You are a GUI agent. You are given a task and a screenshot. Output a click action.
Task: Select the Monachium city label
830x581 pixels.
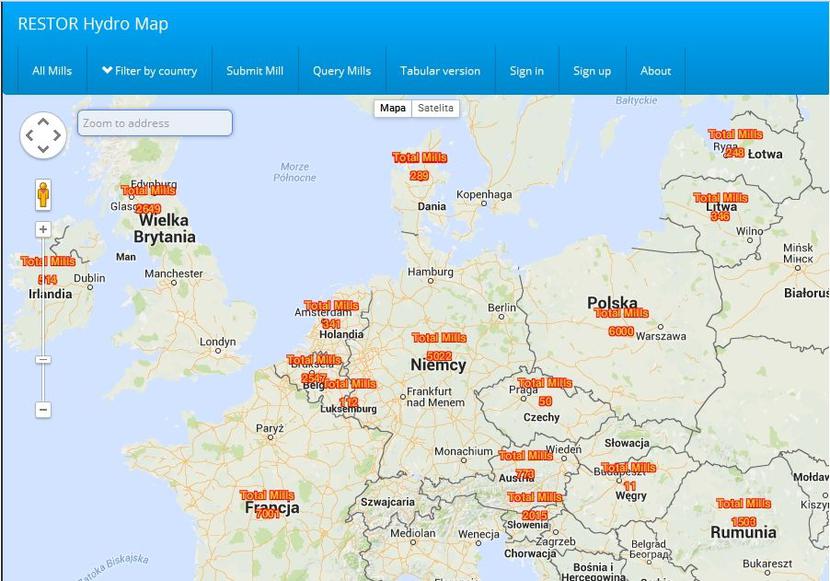(463, 451)
